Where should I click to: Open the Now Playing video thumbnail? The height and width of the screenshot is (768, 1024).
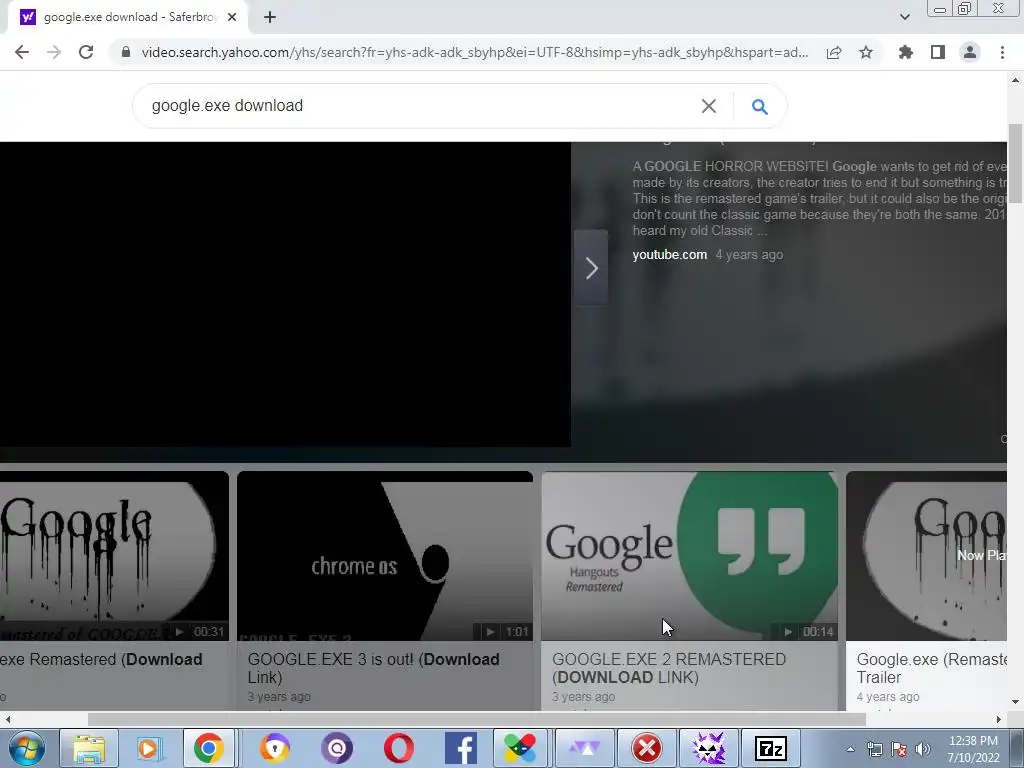pyautogui.click(x=926, y=556)
